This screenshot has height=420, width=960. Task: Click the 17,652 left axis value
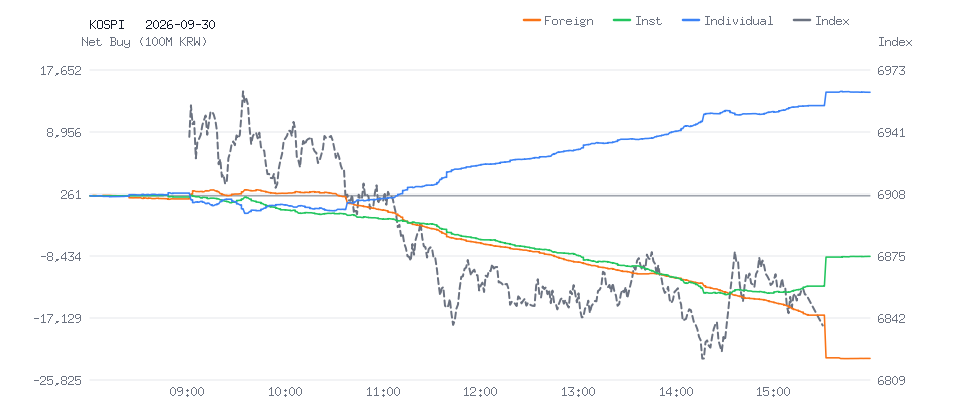pyautogui.click(x=61, y=70)
